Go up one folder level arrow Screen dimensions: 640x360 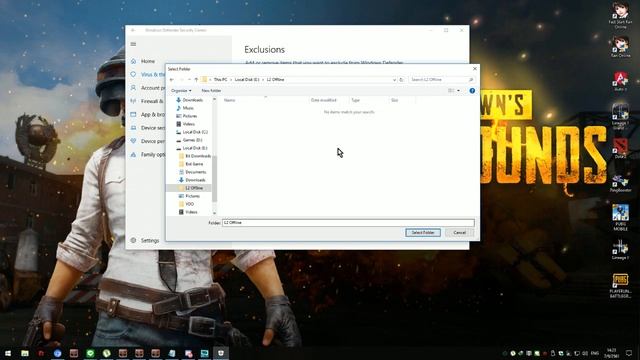click(x=196, y=80)
